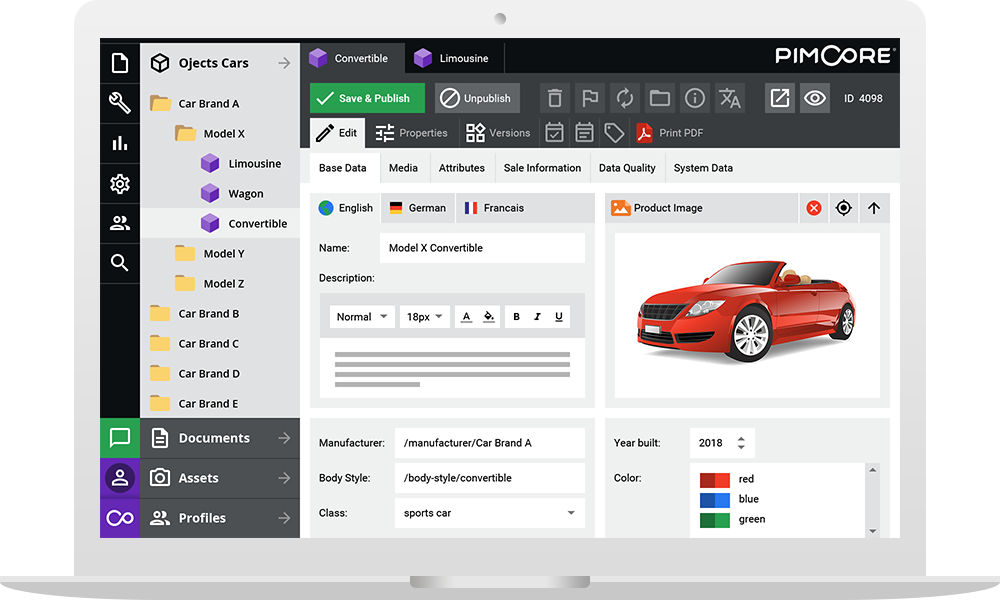Toggle underline formatting
Image resolution: width=1000 pixels, height=600 pixels.
pyautogui.click(x=559, y=317)
